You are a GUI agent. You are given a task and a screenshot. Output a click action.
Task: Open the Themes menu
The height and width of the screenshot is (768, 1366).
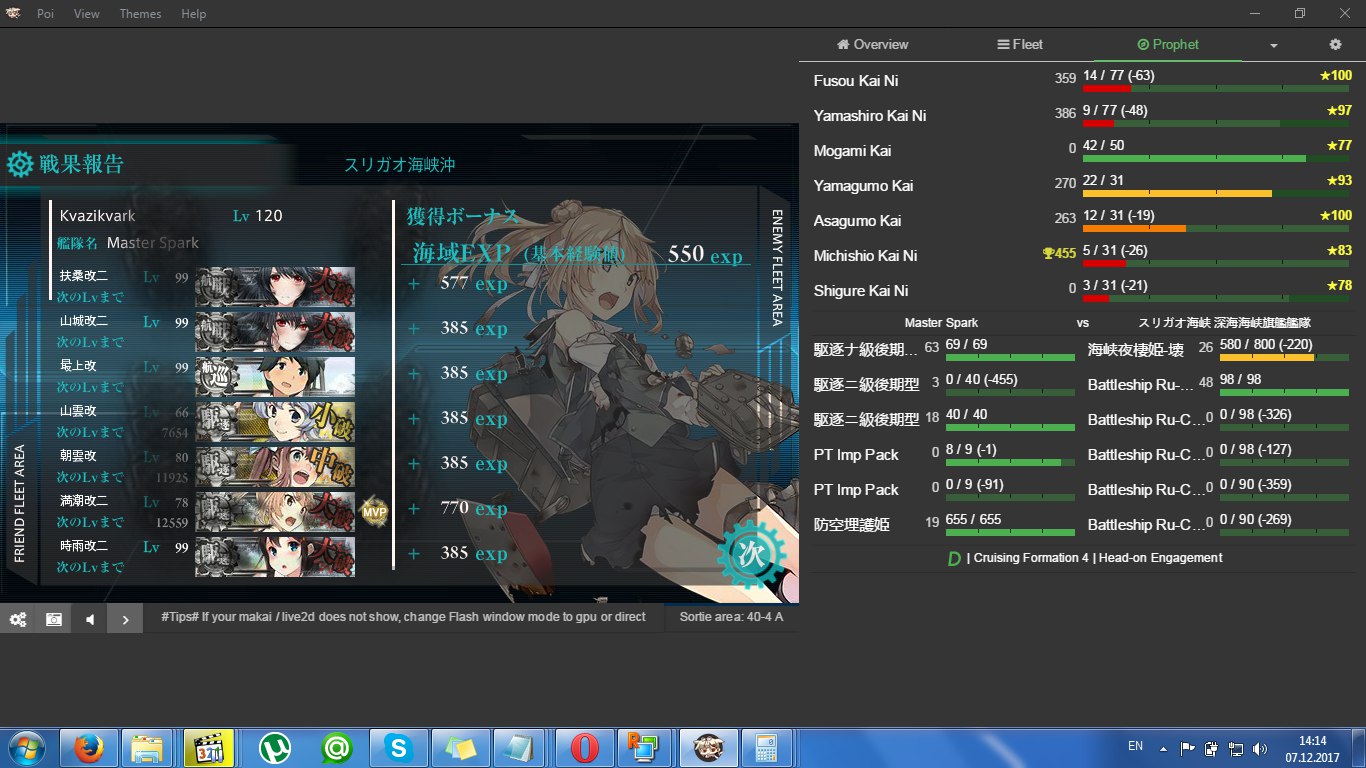pos(140,14)
